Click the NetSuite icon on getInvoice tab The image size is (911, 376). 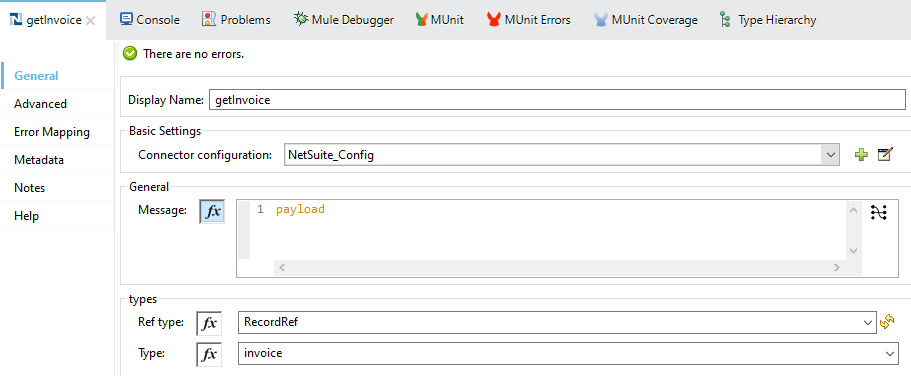(17, 20)
